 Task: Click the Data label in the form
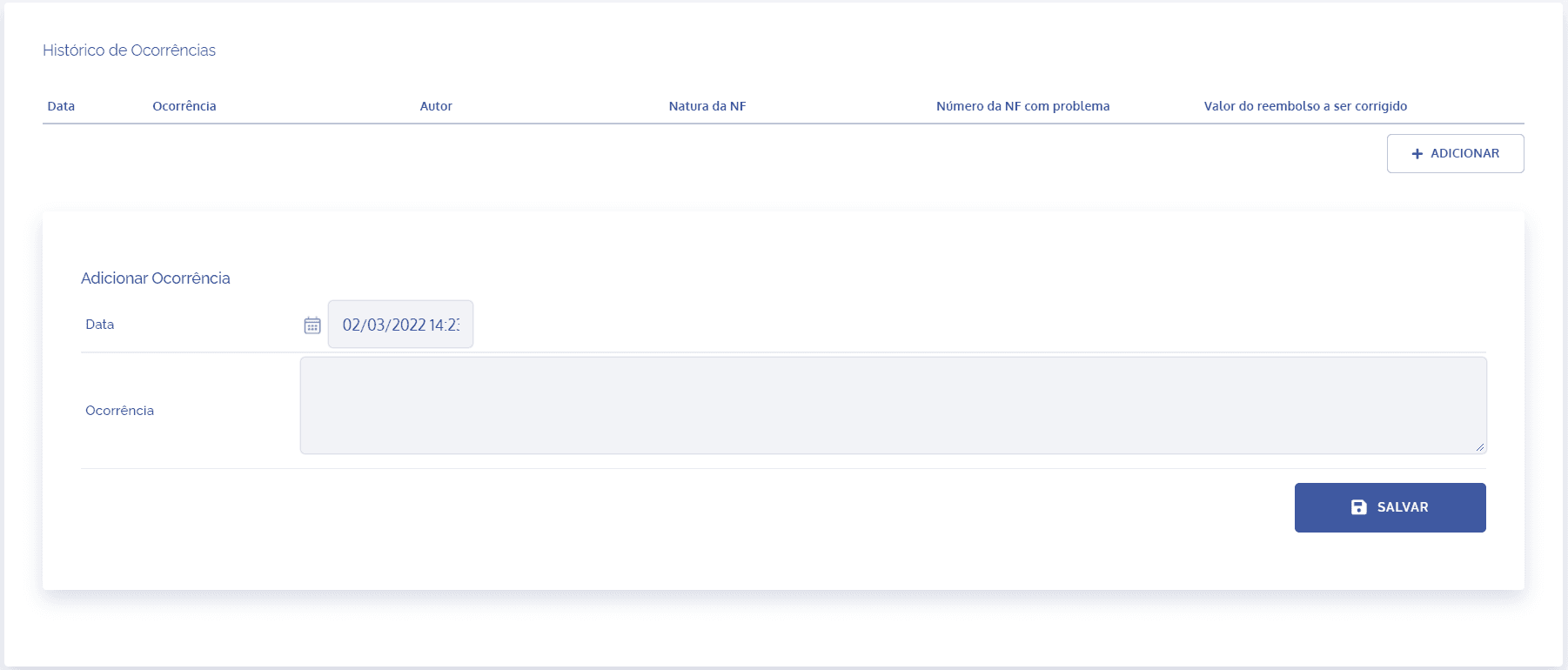tap(100, 325)
